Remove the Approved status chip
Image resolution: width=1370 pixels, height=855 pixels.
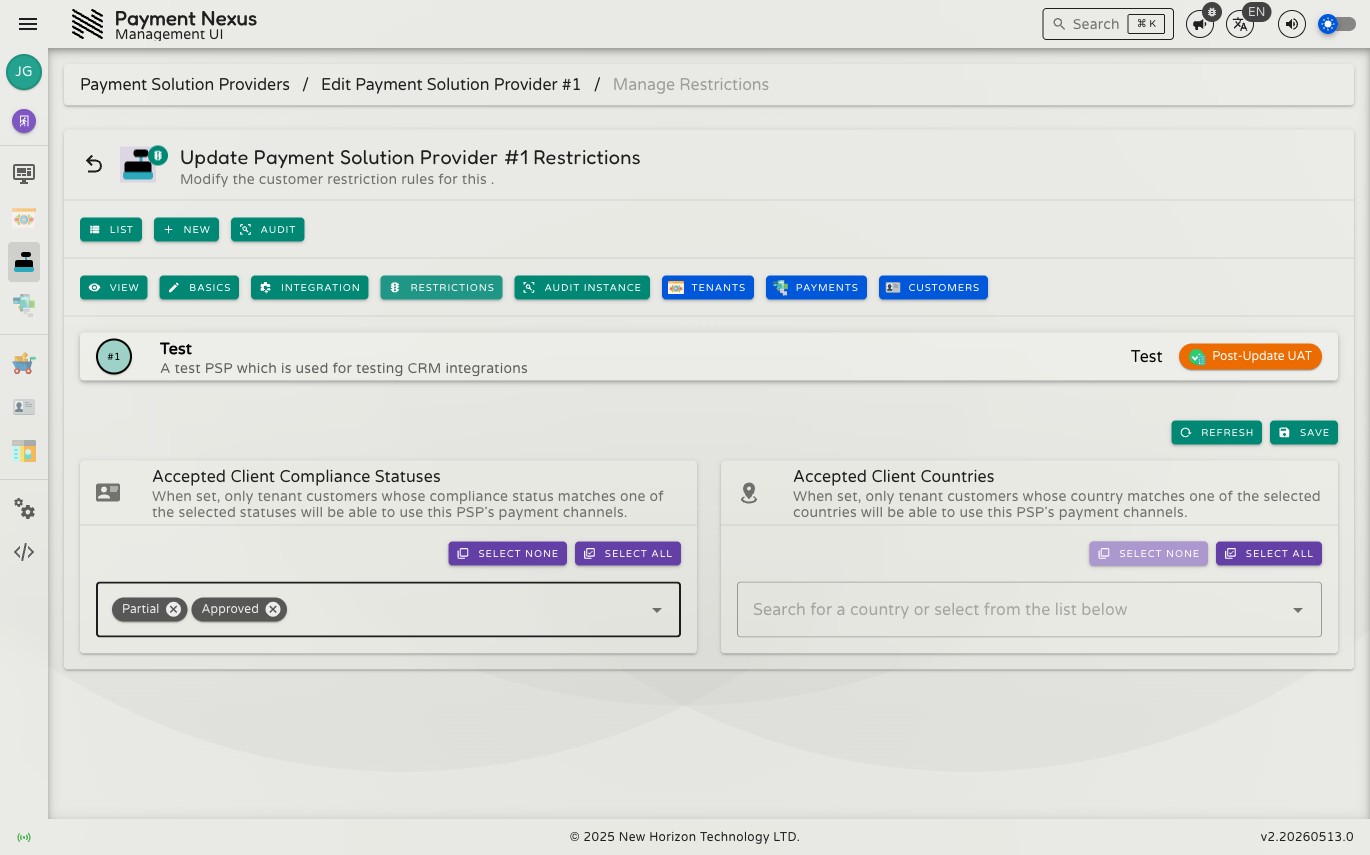[x=273, y=609]
